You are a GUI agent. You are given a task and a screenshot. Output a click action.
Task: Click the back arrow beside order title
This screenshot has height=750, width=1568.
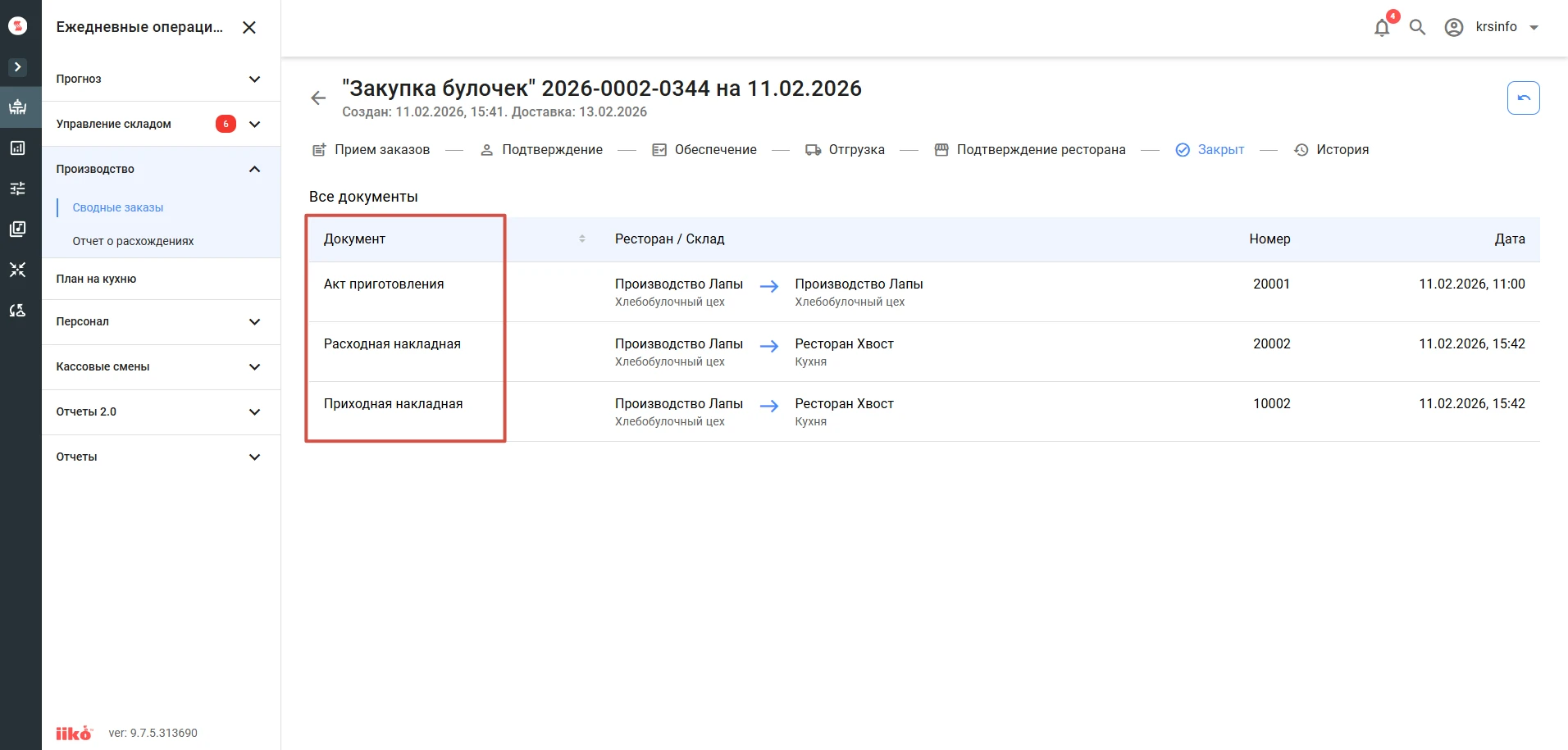pos(318,98)
